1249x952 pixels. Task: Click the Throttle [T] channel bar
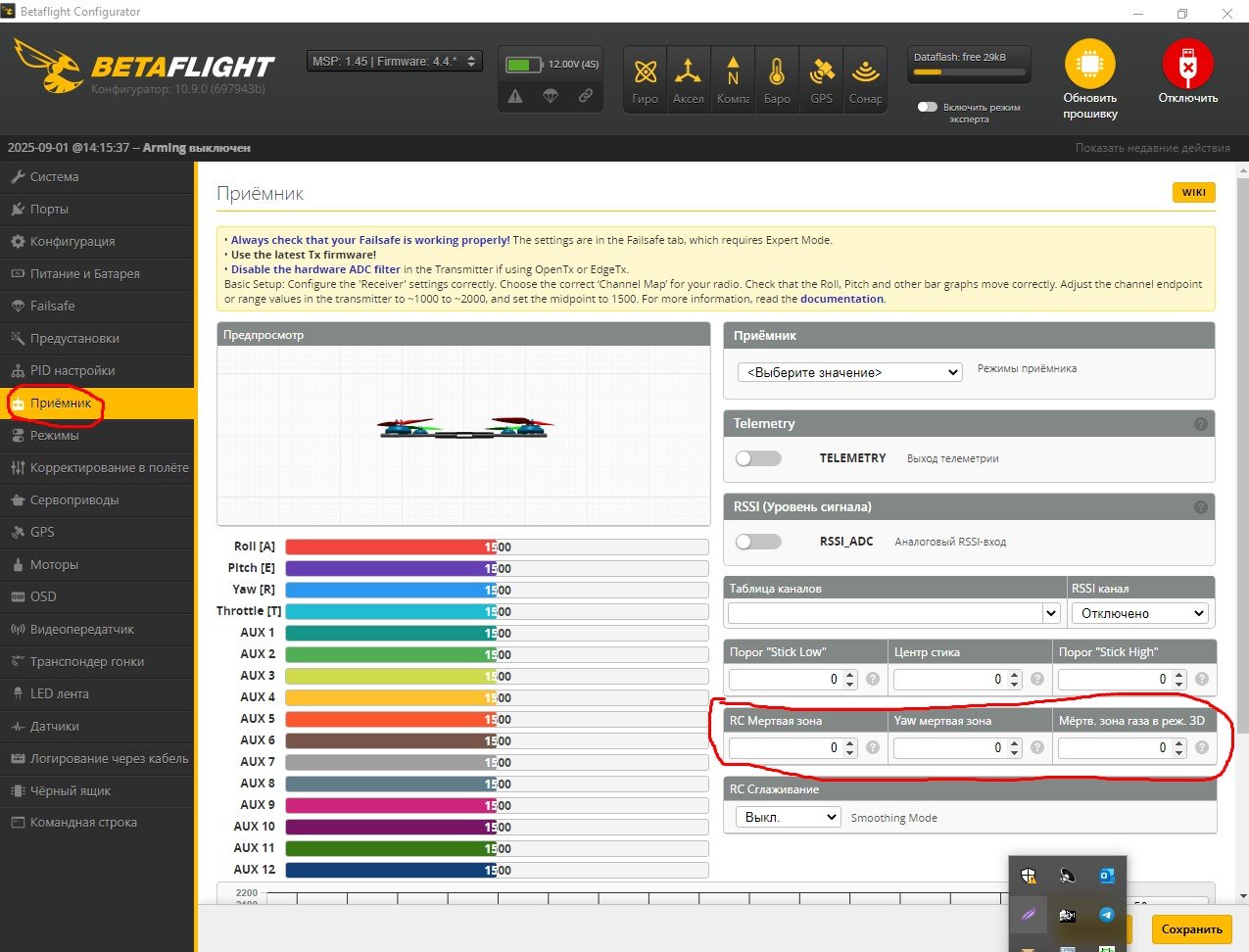click(x=497, y=612)
